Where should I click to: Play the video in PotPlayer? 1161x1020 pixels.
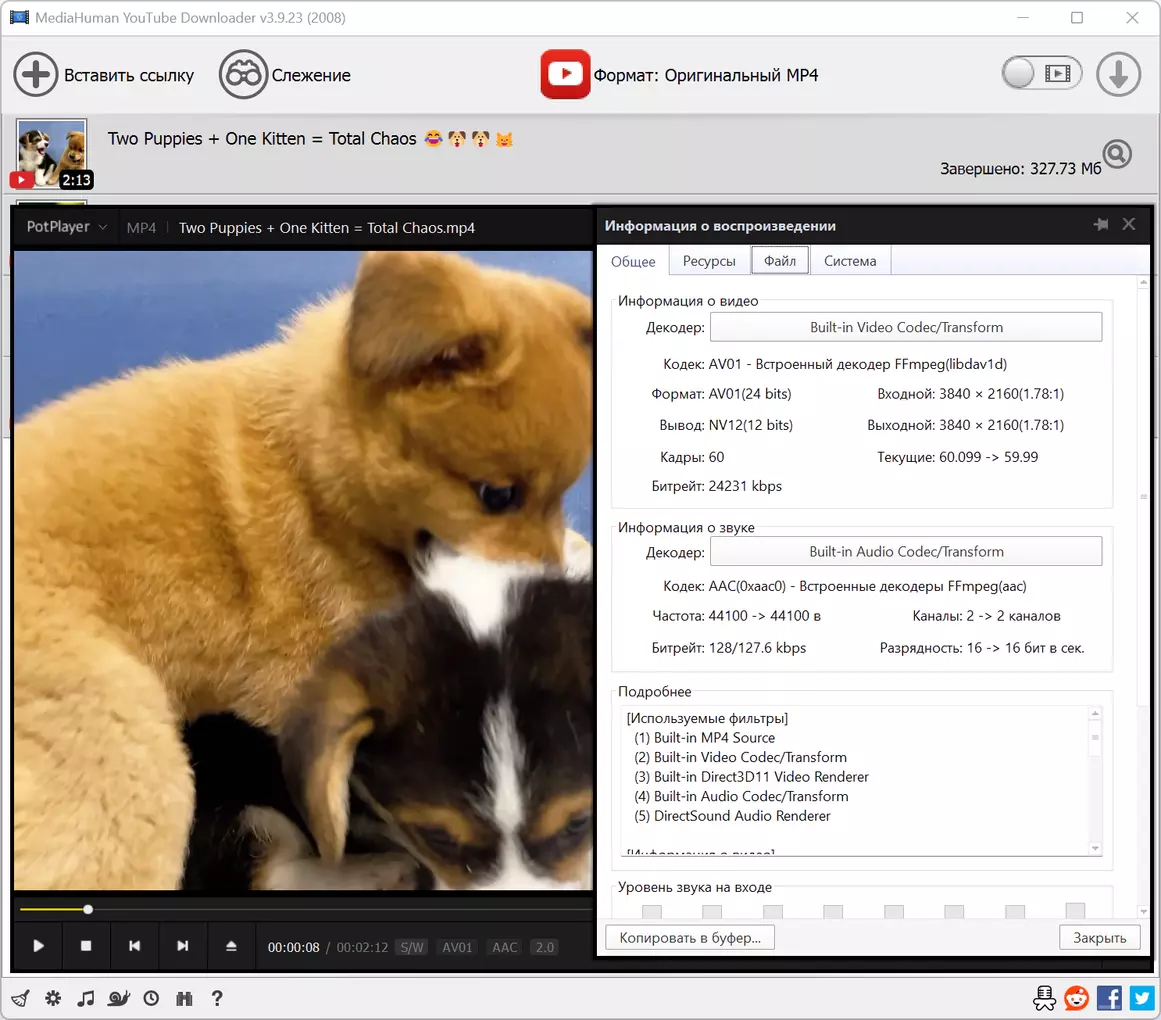(x=39, y=946)
